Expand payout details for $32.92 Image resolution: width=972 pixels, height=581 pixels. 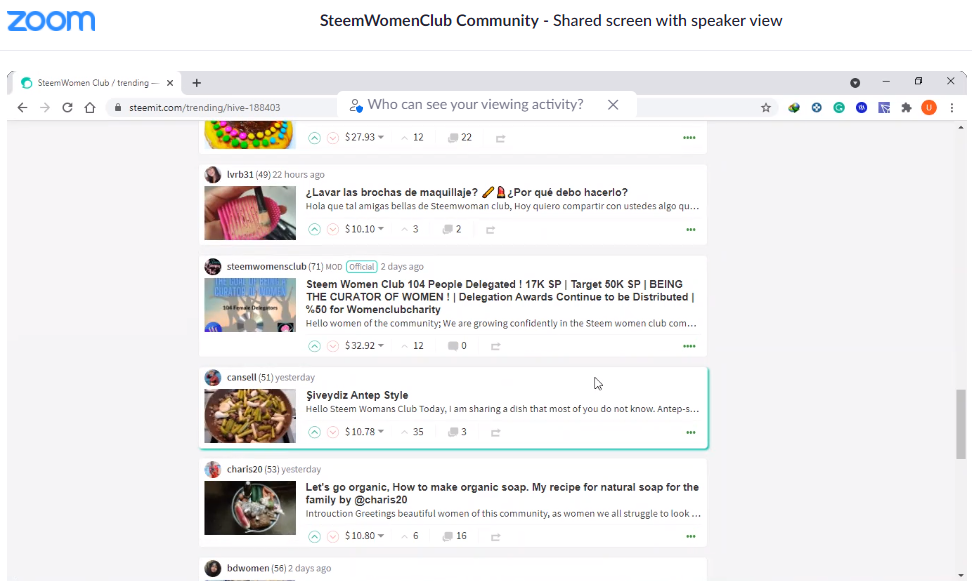click(x=364, y=345)
